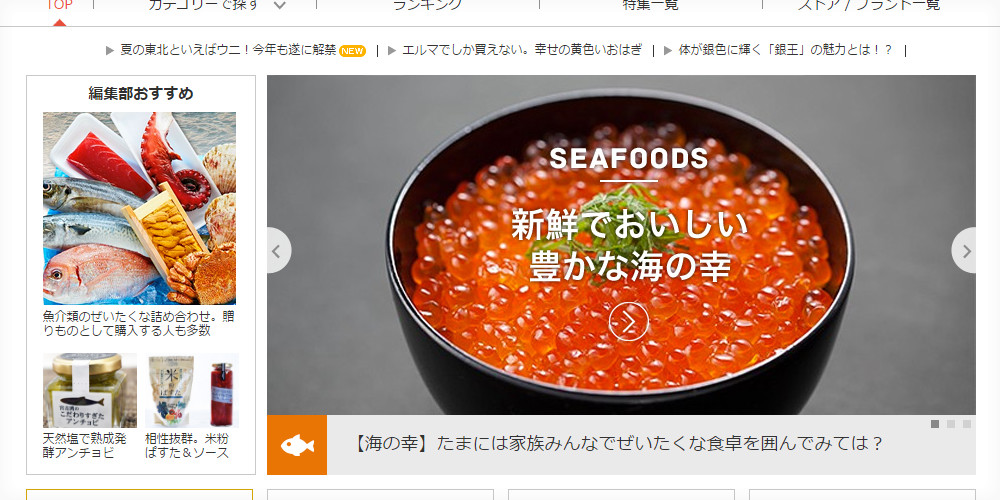Screen dimensions: 1000x500
Task: Open the 海の幸 caption link below banner
Action: coord(618,444)
